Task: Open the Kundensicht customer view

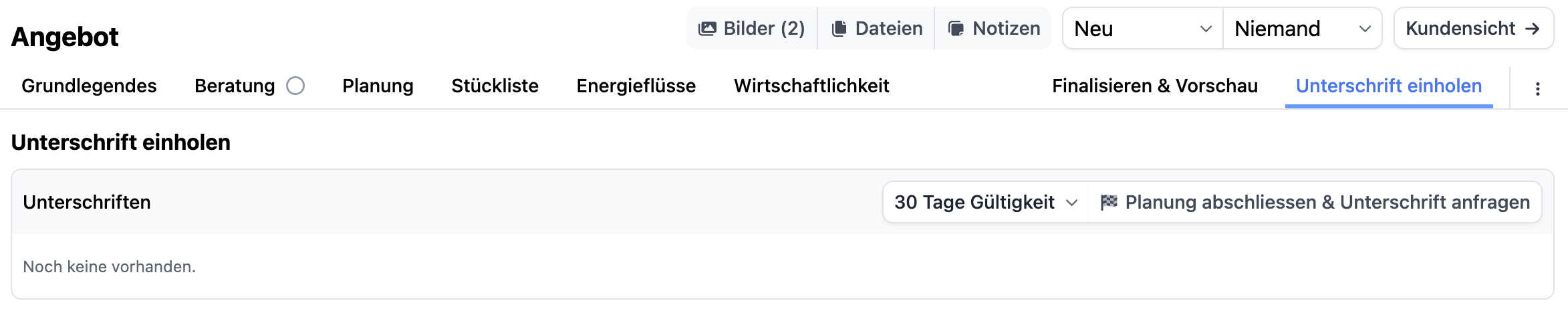Action: (x=1460, y=29)
